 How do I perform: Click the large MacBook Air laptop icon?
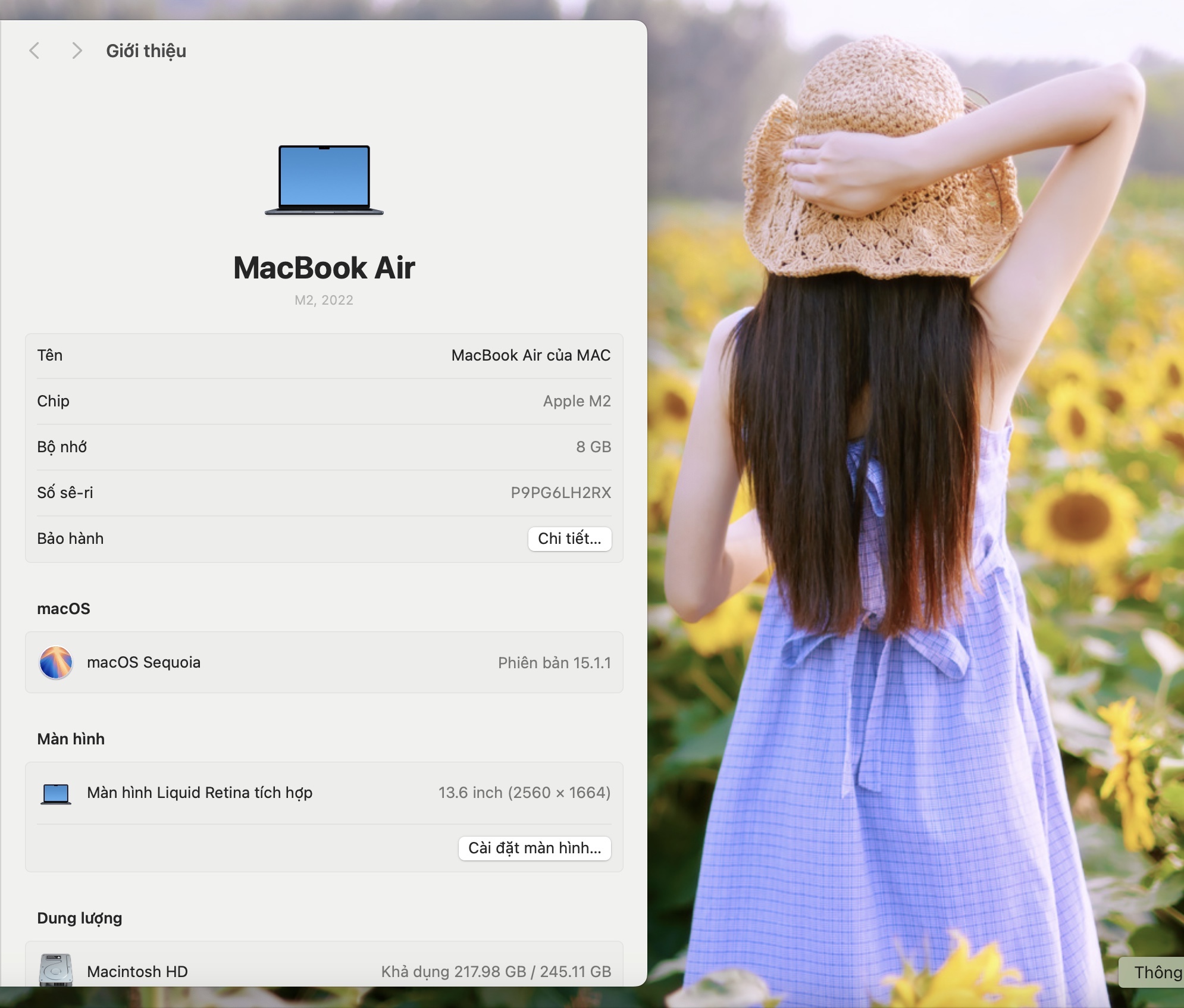[x=324, y=180]
